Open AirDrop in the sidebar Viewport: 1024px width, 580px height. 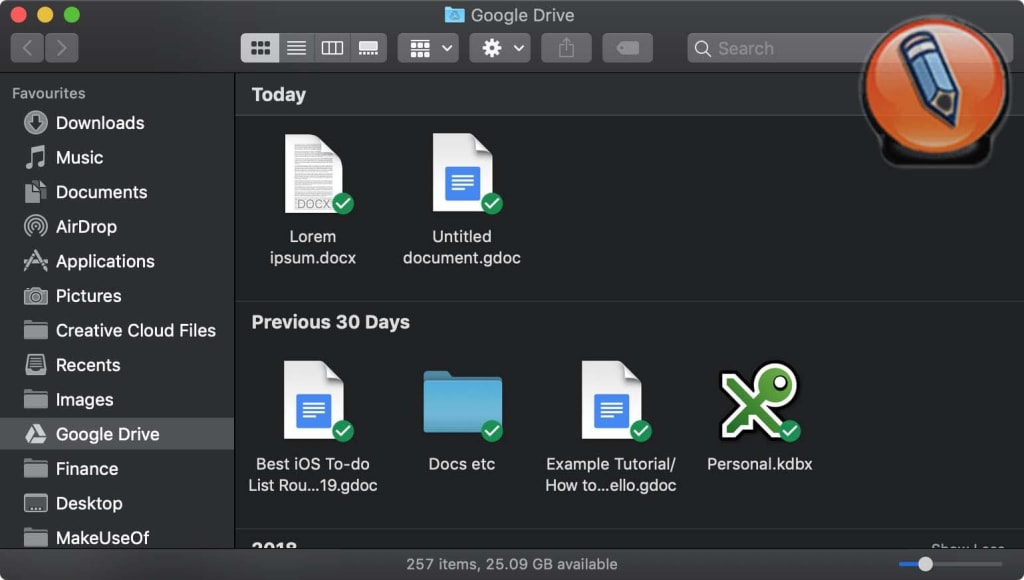click(117, 227)
